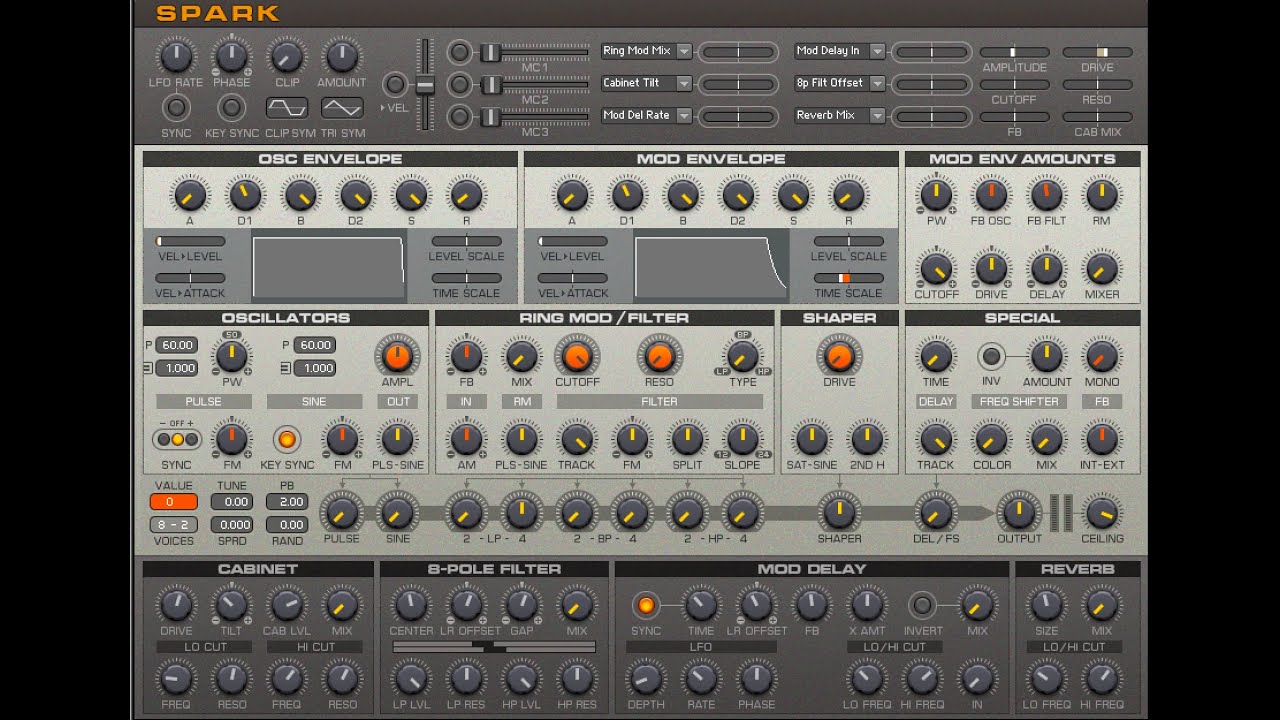Click the link icon beside pulse 1.000
Screen dimensions: 1280x720
(x=148, y=368)
